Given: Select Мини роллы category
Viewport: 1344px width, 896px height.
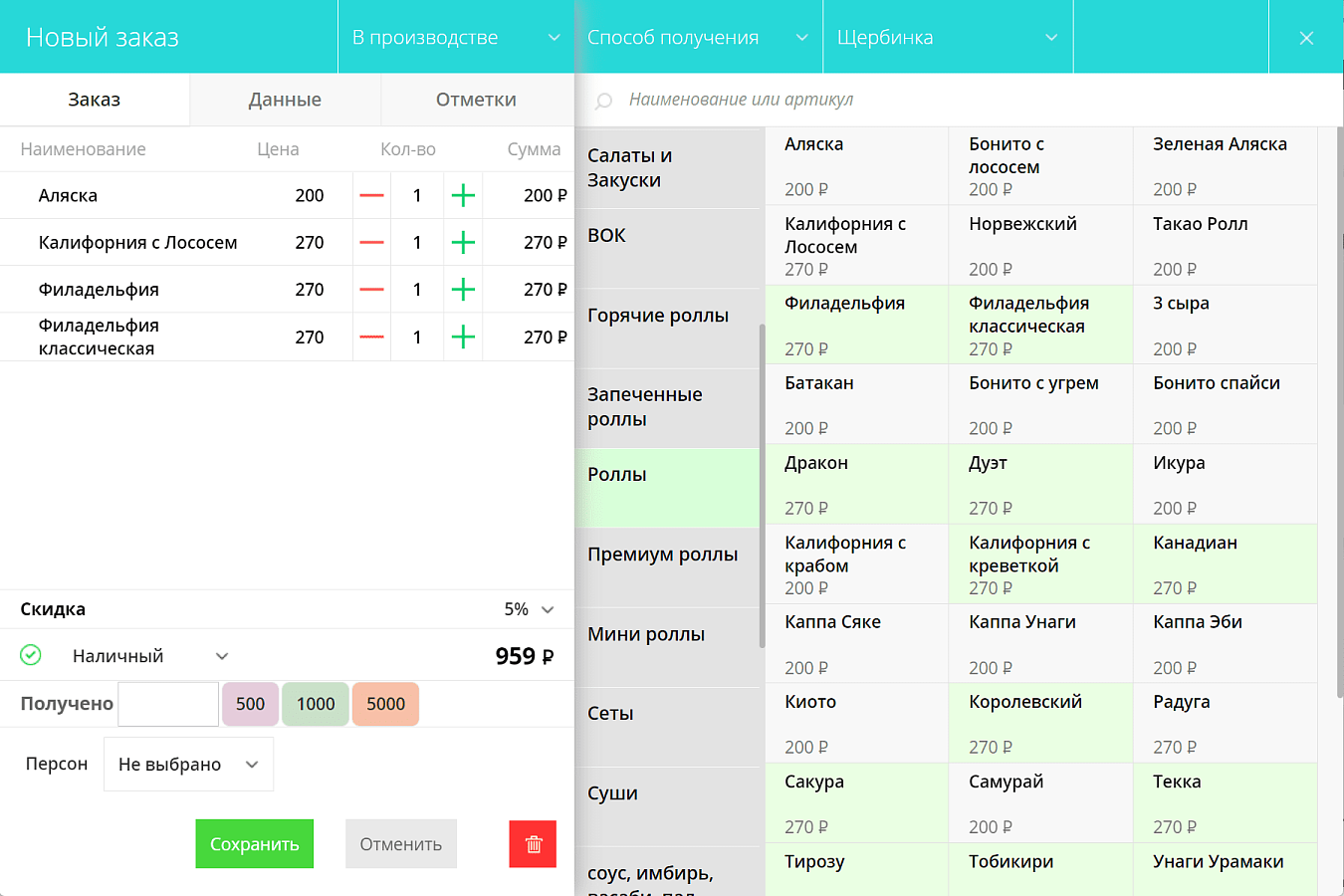Looking at the screenshot, I should click(667, 647).
